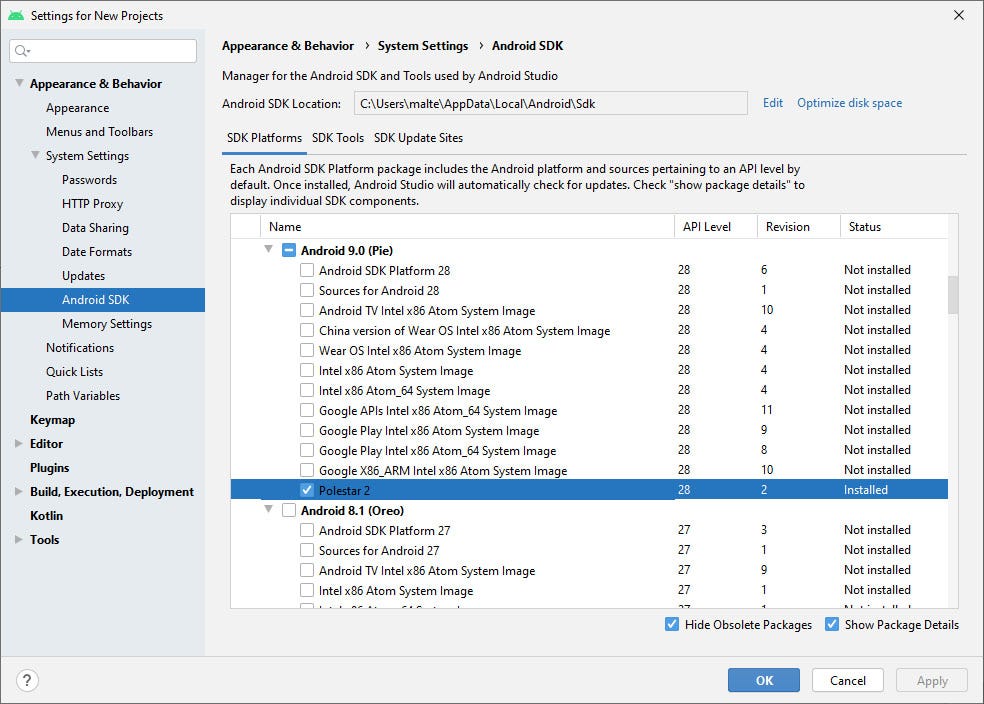984x704 pixels.
Task: Click the Revision column header
Action: pos(798,227)
